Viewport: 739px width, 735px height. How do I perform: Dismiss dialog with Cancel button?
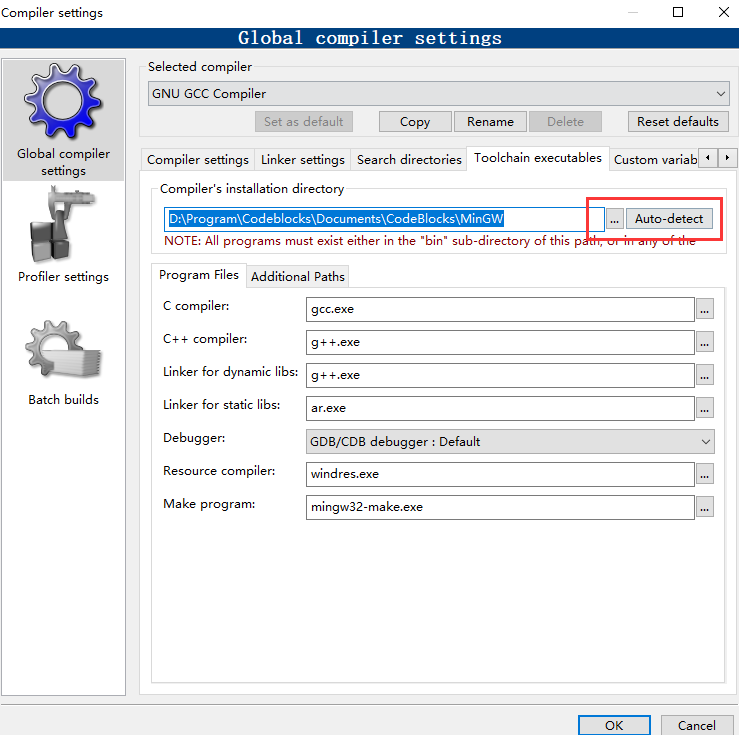tap(697, 725)
